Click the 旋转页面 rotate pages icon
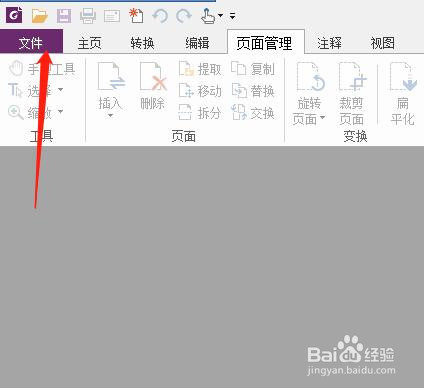 (310, 77)
